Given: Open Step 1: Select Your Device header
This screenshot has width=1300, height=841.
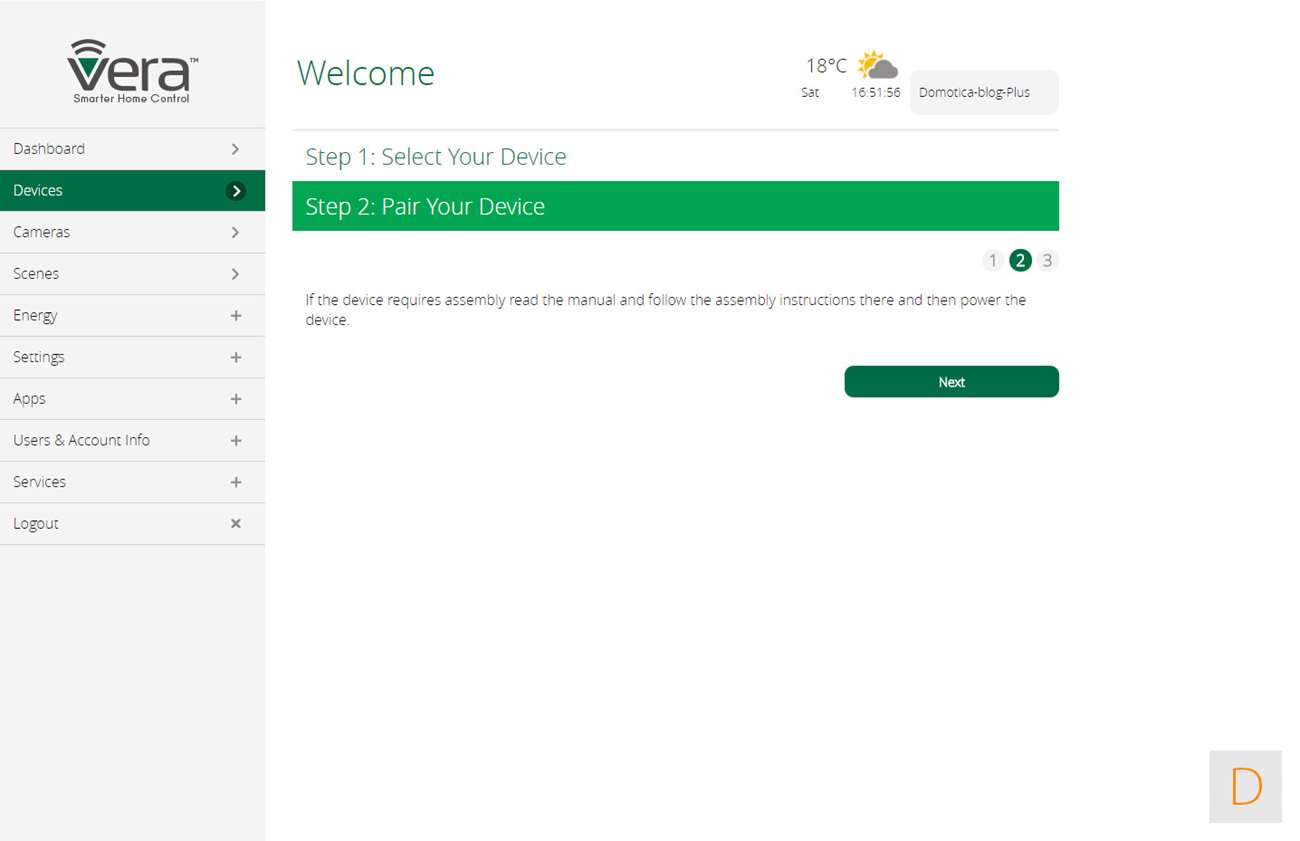Looking at the screenshot, I should tap(436, 157).
